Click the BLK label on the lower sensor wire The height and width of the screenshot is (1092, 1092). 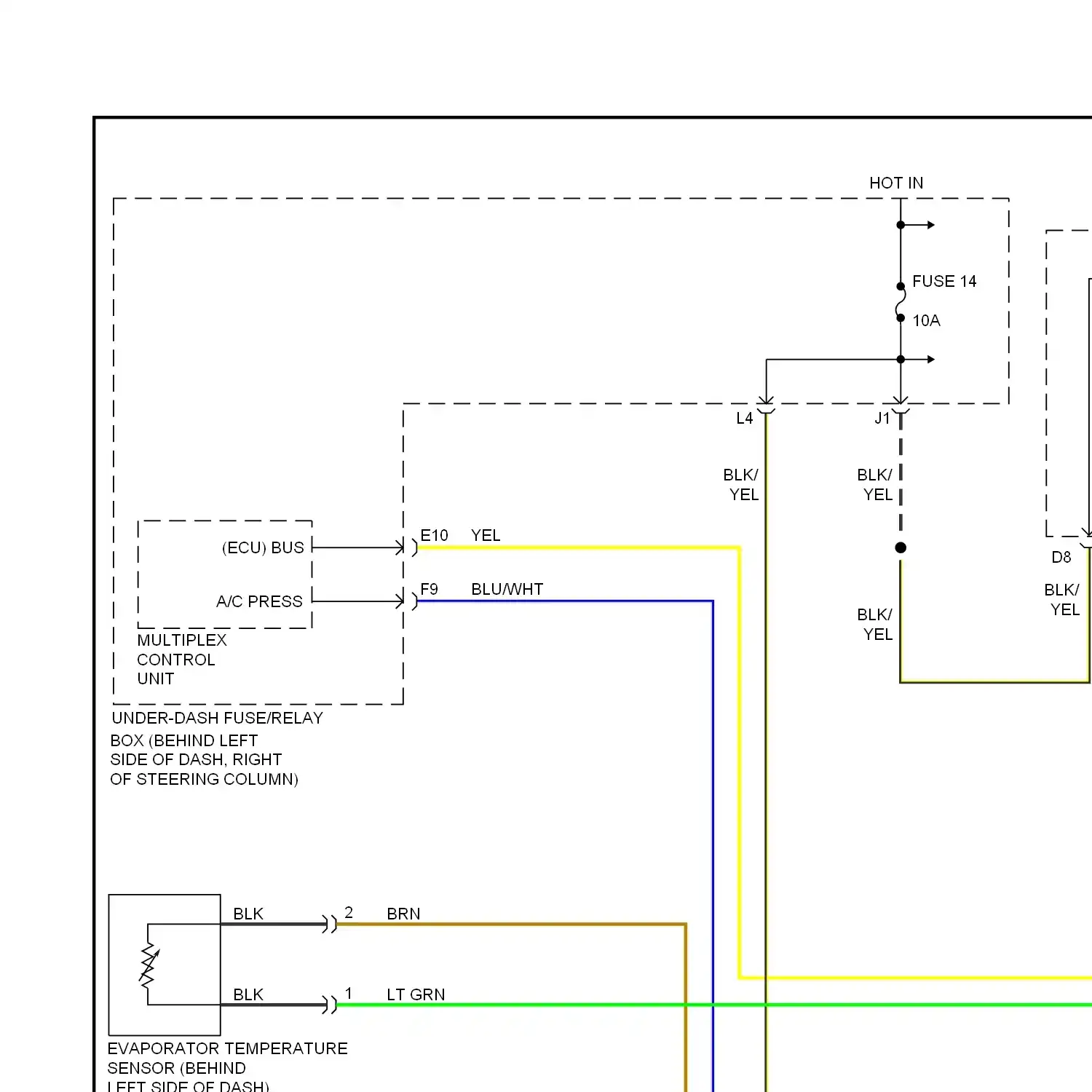248,994
